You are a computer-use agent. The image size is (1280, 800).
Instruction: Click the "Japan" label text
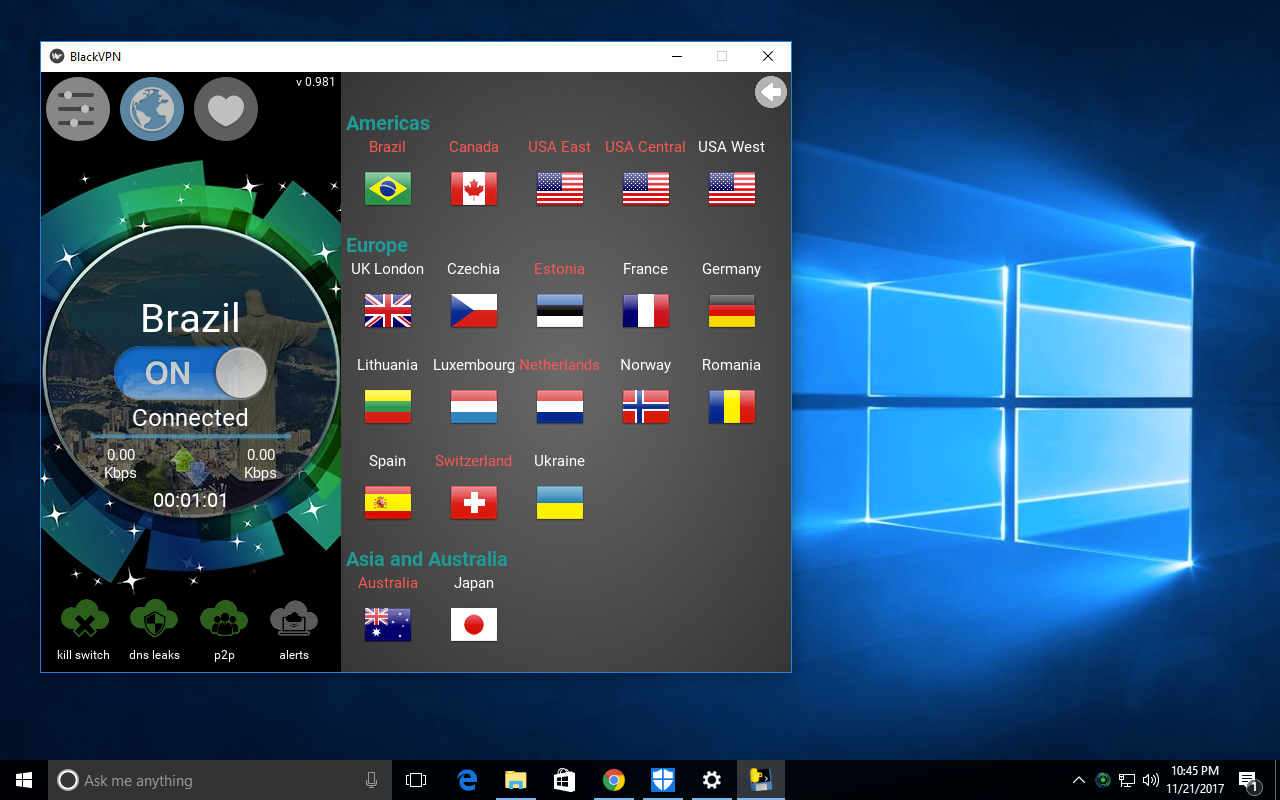click(474, 583)
